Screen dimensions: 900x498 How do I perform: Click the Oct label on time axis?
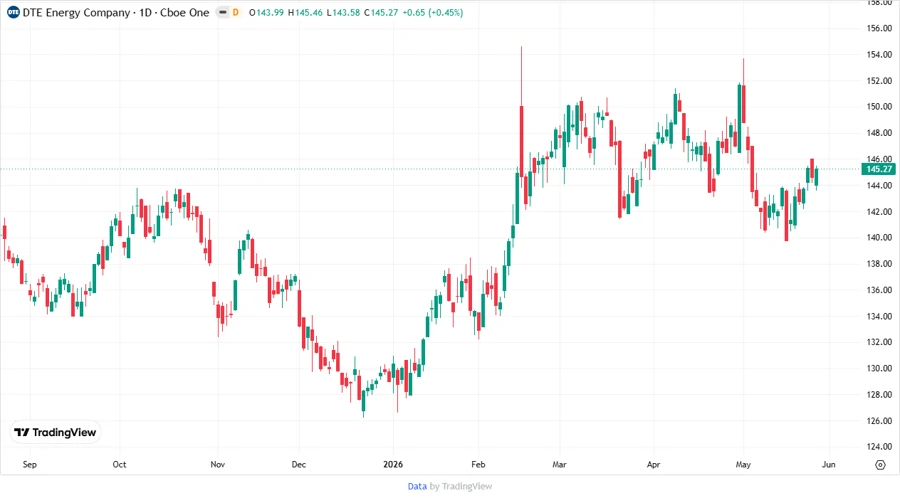(119, 465)
